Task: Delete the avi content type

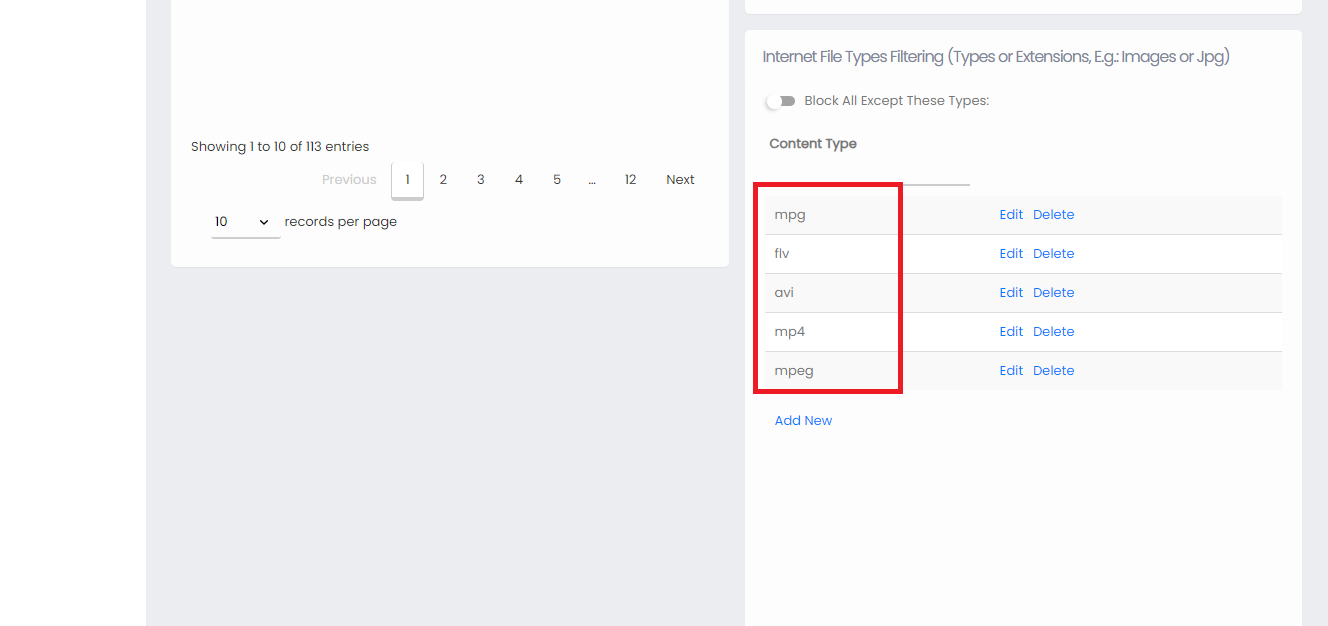Action: (x=1053, y=293)
